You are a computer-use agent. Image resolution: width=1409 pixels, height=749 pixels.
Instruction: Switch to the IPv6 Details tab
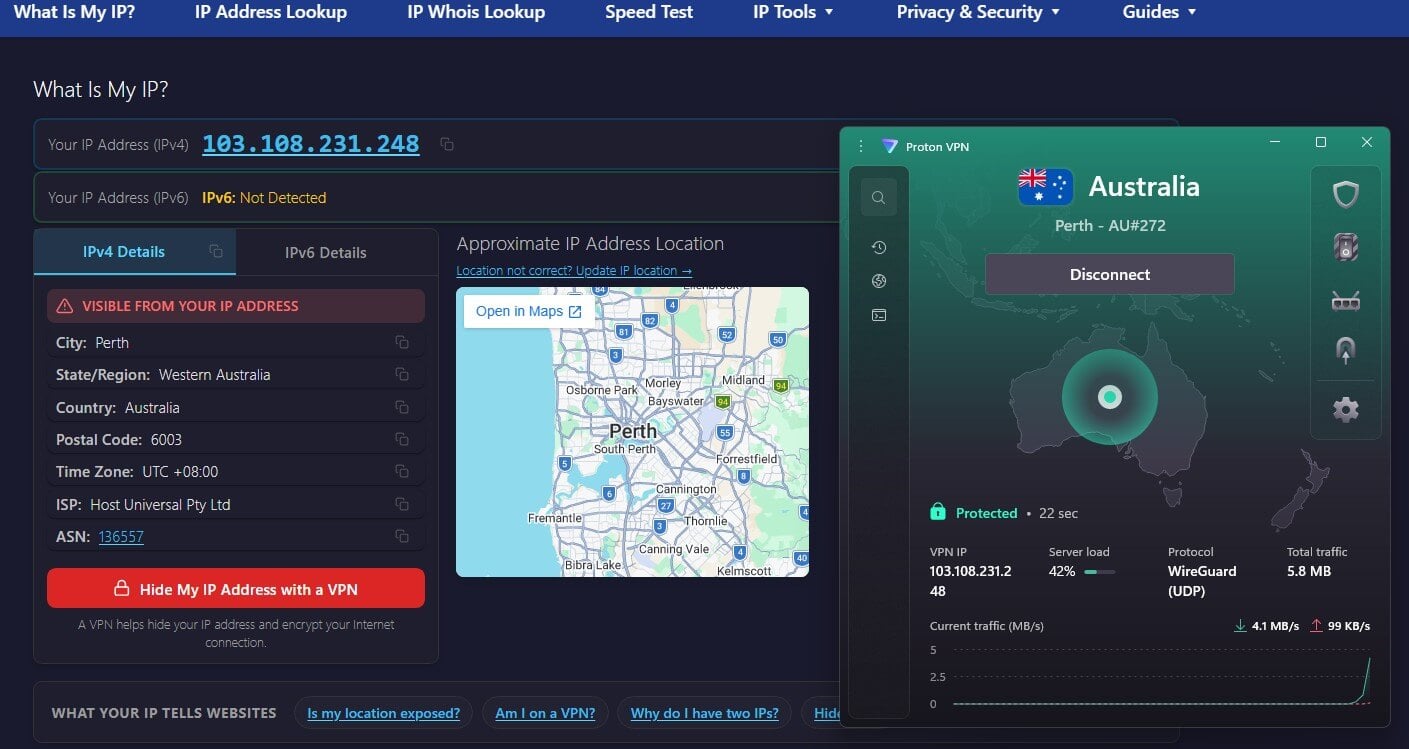[x=326, y=252]
